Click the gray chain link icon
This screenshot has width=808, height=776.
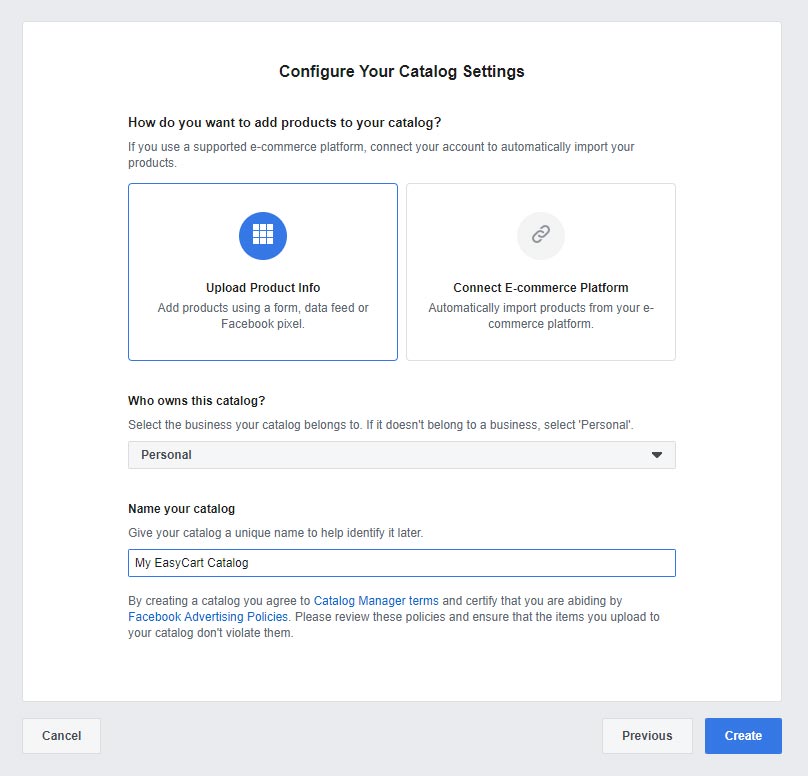click(540, 235)
